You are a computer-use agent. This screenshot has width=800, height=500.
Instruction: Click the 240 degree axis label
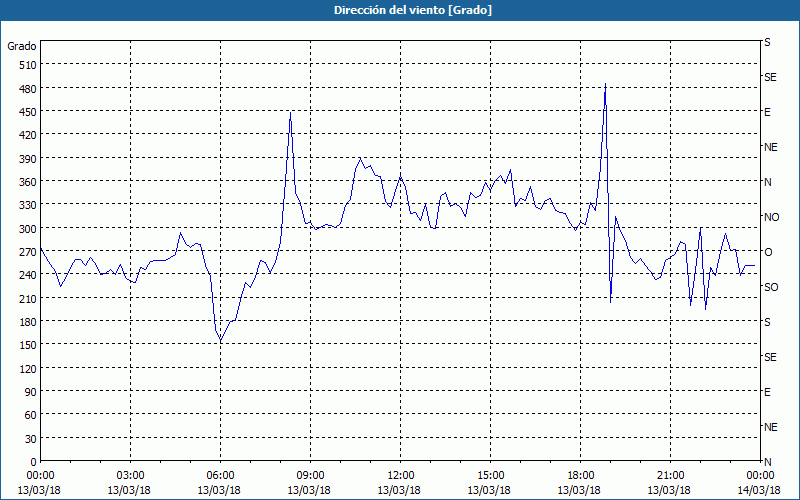(28, 275)
